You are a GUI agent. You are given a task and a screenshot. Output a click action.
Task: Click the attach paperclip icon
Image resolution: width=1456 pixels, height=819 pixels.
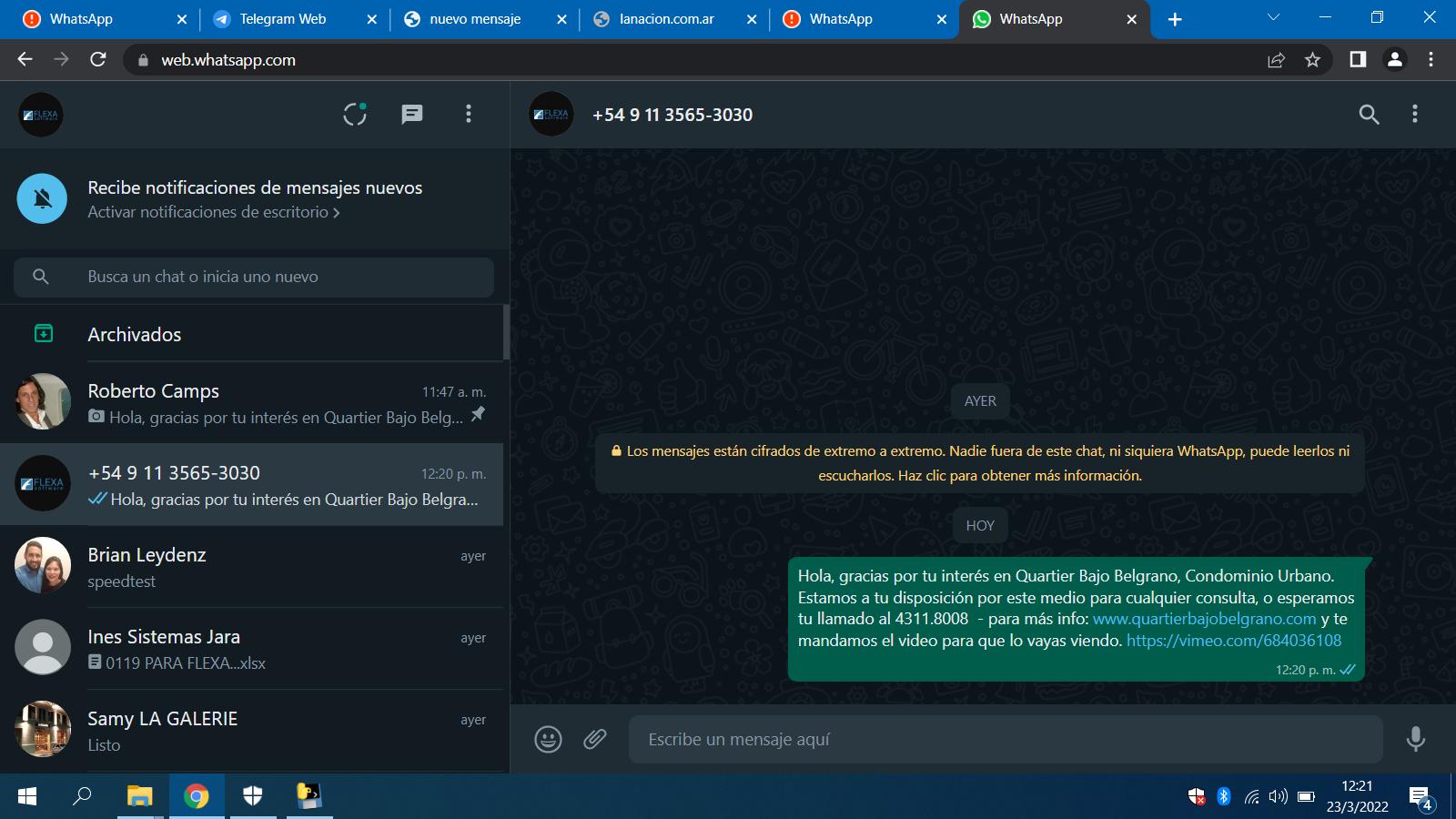click(x=595, y=739)
